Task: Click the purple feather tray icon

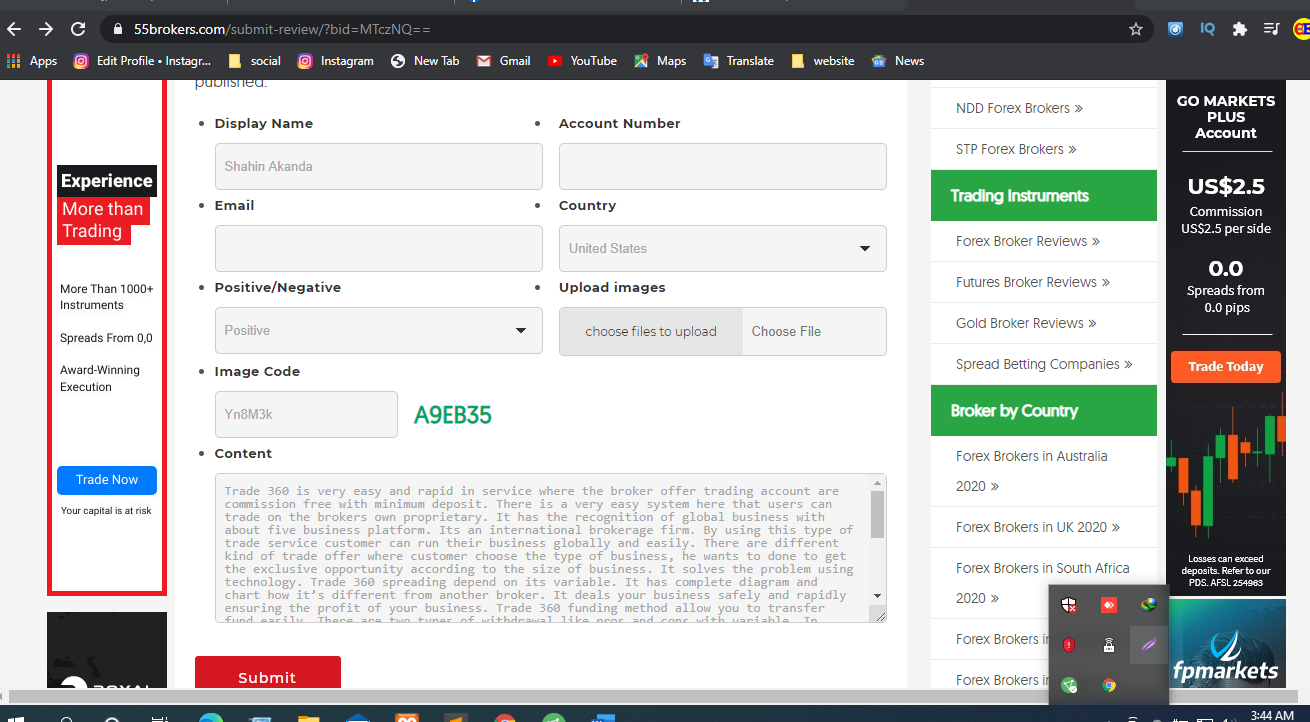Action: click(1148, 645)
